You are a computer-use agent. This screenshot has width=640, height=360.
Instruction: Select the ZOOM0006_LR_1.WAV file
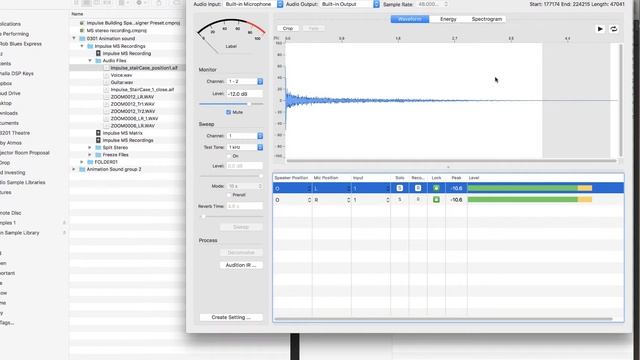click(134, 118)
